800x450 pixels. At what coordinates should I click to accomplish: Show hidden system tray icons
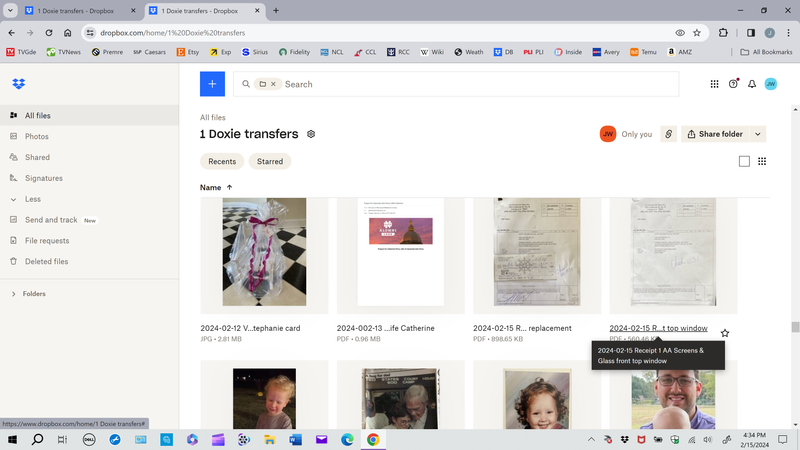point(591,439)
